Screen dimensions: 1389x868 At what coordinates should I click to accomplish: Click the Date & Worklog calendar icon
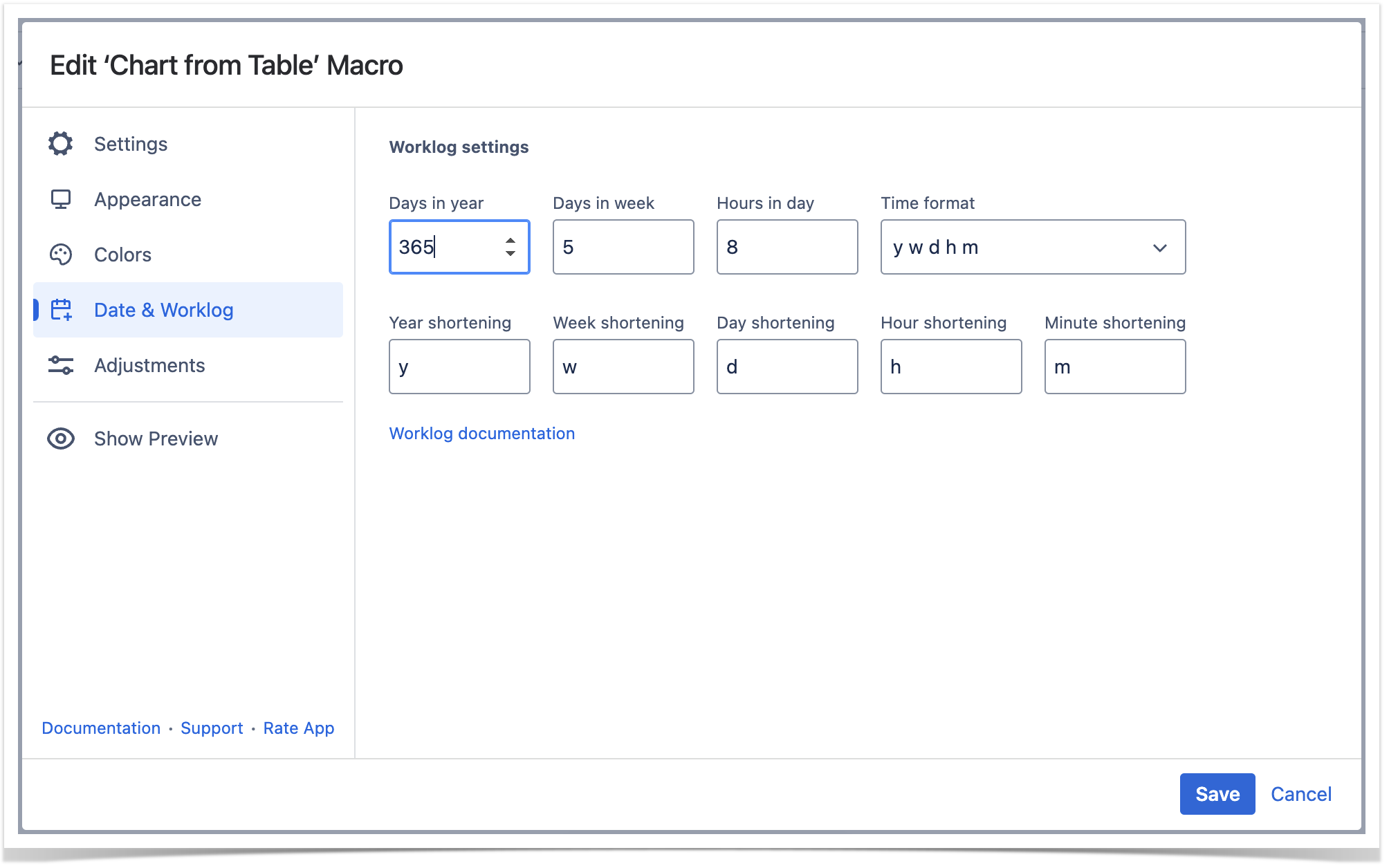[x=61, y=310]
